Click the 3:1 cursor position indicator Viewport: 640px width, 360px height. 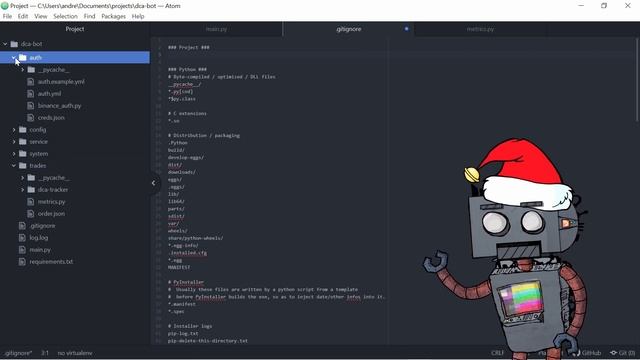point(45,353)
